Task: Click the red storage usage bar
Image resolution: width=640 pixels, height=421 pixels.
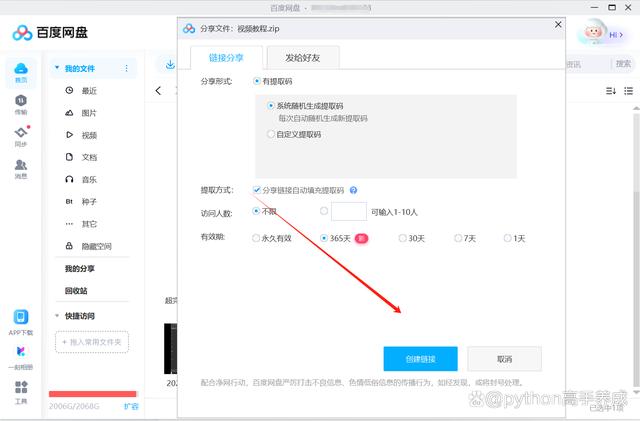Action: coord(93,394)
